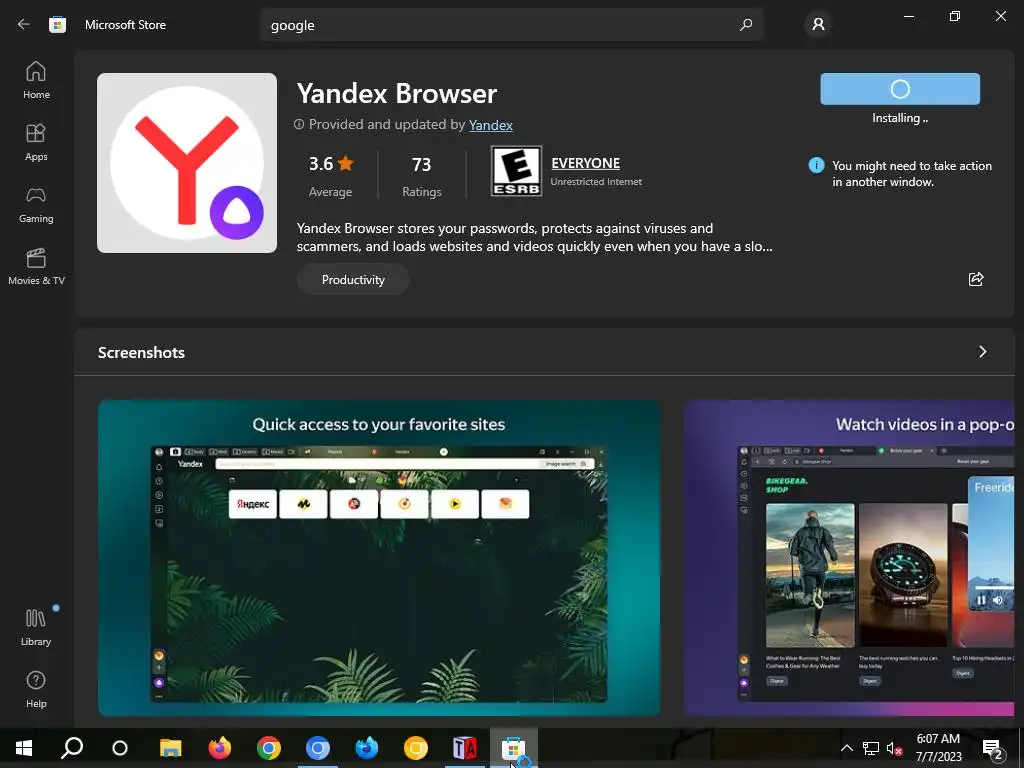Launch Google Chrome from taskbar

tap(268, 748)
